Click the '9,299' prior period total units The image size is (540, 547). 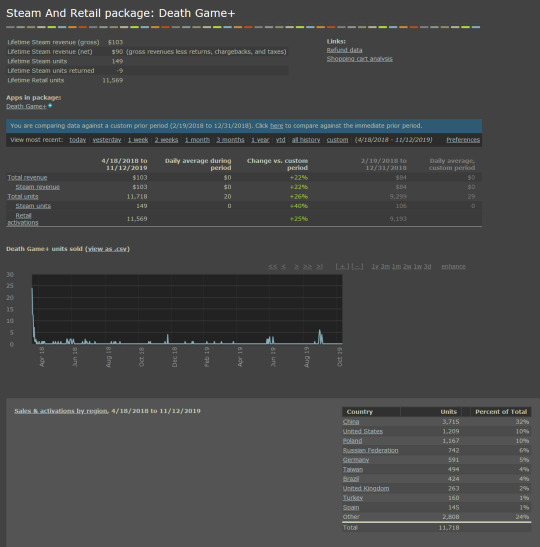coord(398,196)
